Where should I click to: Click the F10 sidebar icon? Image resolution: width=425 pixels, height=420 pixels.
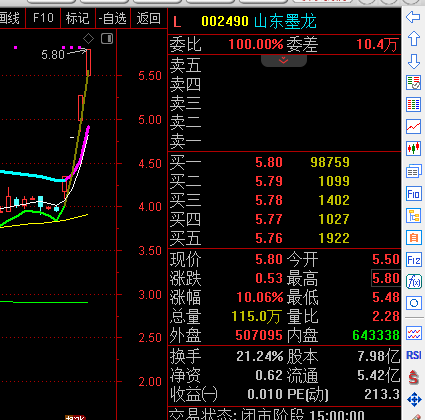pos(413,193)
